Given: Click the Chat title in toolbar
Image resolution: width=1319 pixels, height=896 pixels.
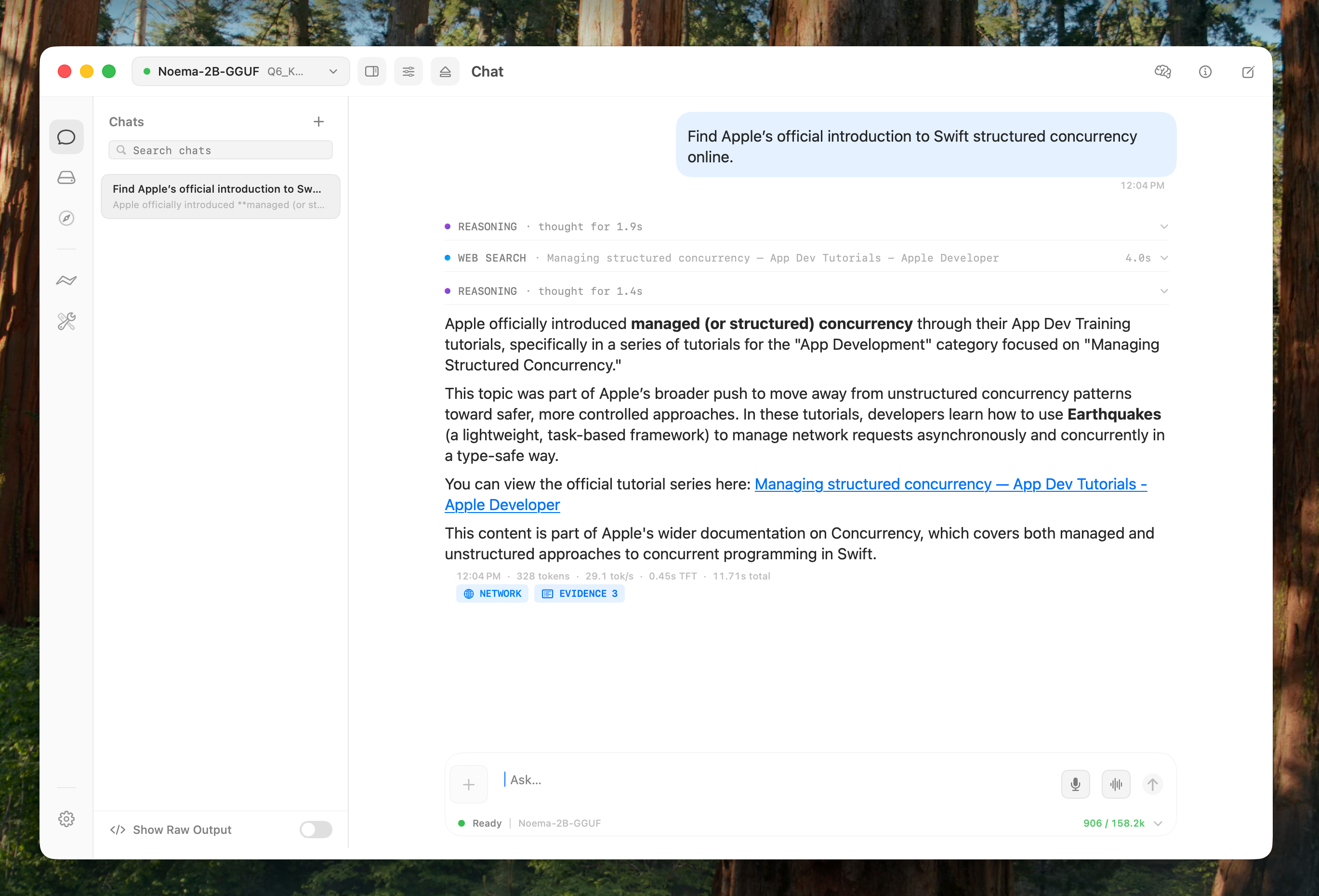Looking at the screenshot, I should coord(487,71).
